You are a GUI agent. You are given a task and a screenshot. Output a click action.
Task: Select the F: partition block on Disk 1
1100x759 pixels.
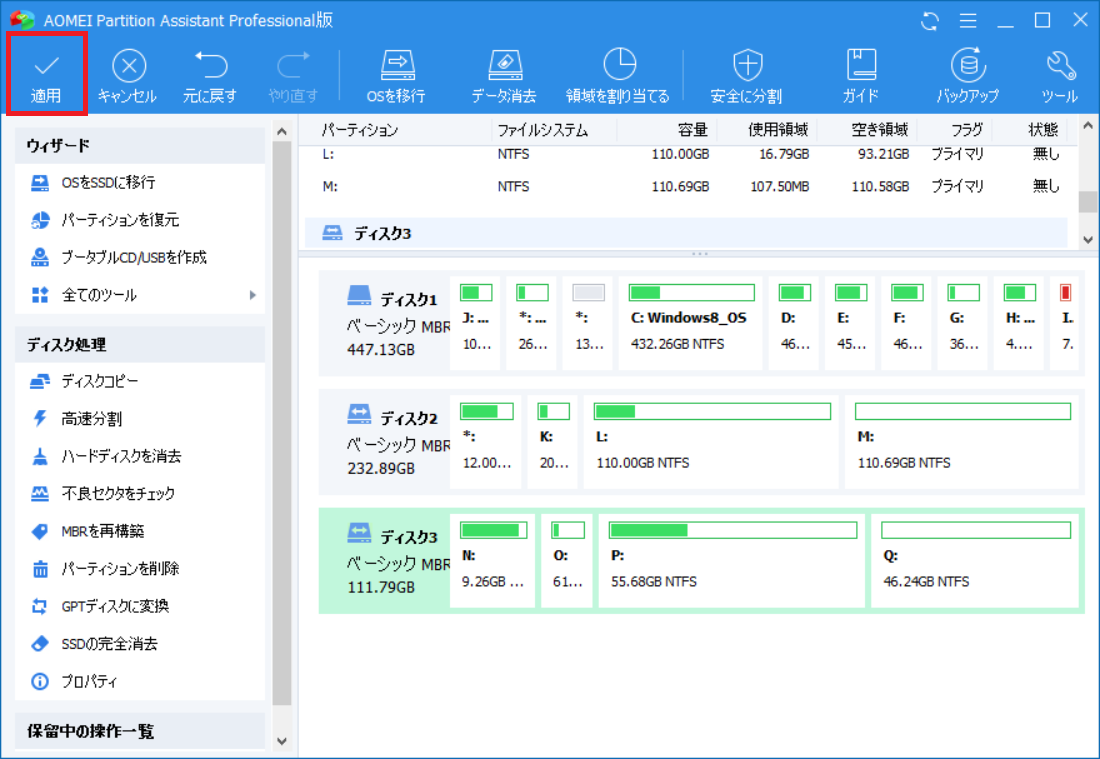point(906,323)
